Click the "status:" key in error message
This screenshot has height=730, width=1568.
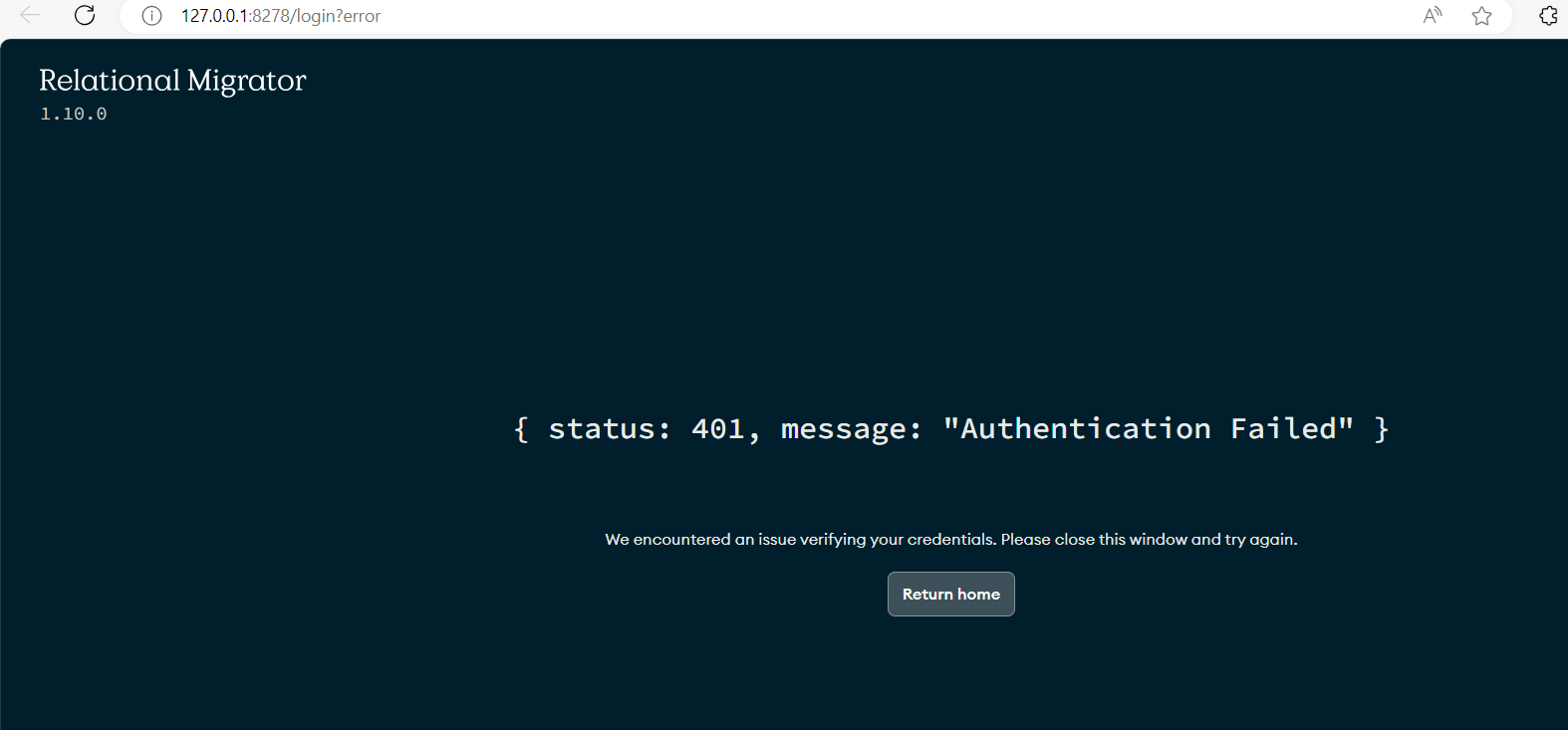point(610,428)
